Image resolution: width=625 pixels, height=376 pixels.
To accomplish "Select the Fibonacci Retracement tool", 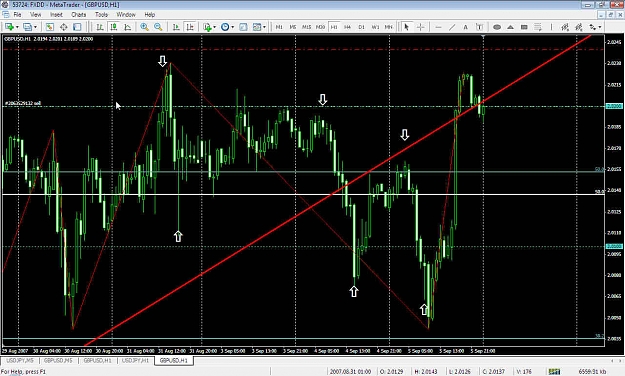I will tap(538, 27).
